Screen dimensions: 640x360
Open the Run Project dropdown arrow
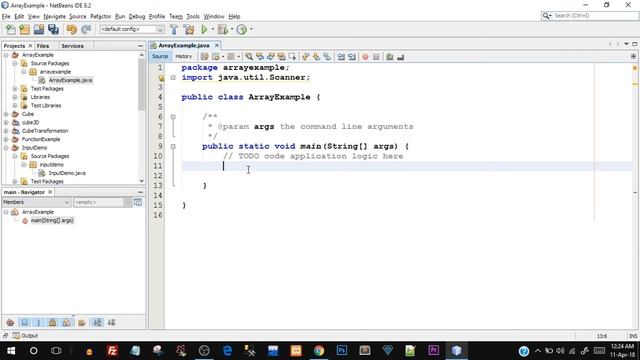click(x=212, y=29)
